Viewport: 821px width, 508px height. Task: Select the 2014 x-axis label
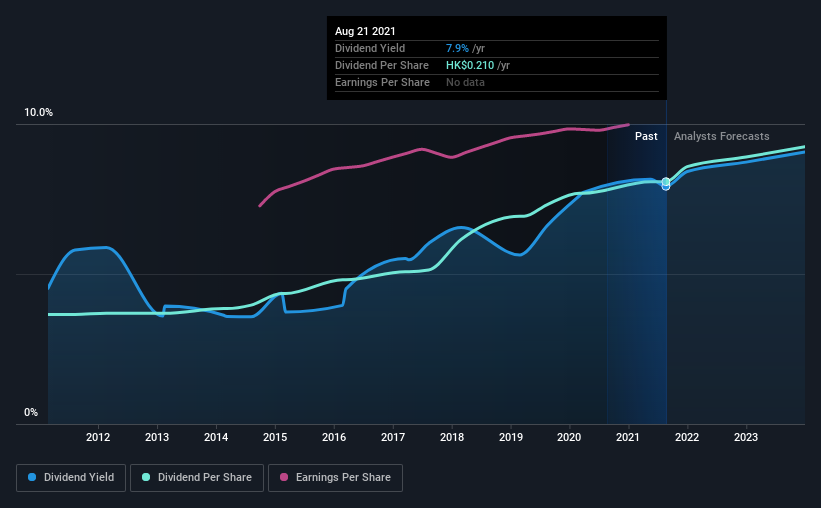tap(216, 437)
